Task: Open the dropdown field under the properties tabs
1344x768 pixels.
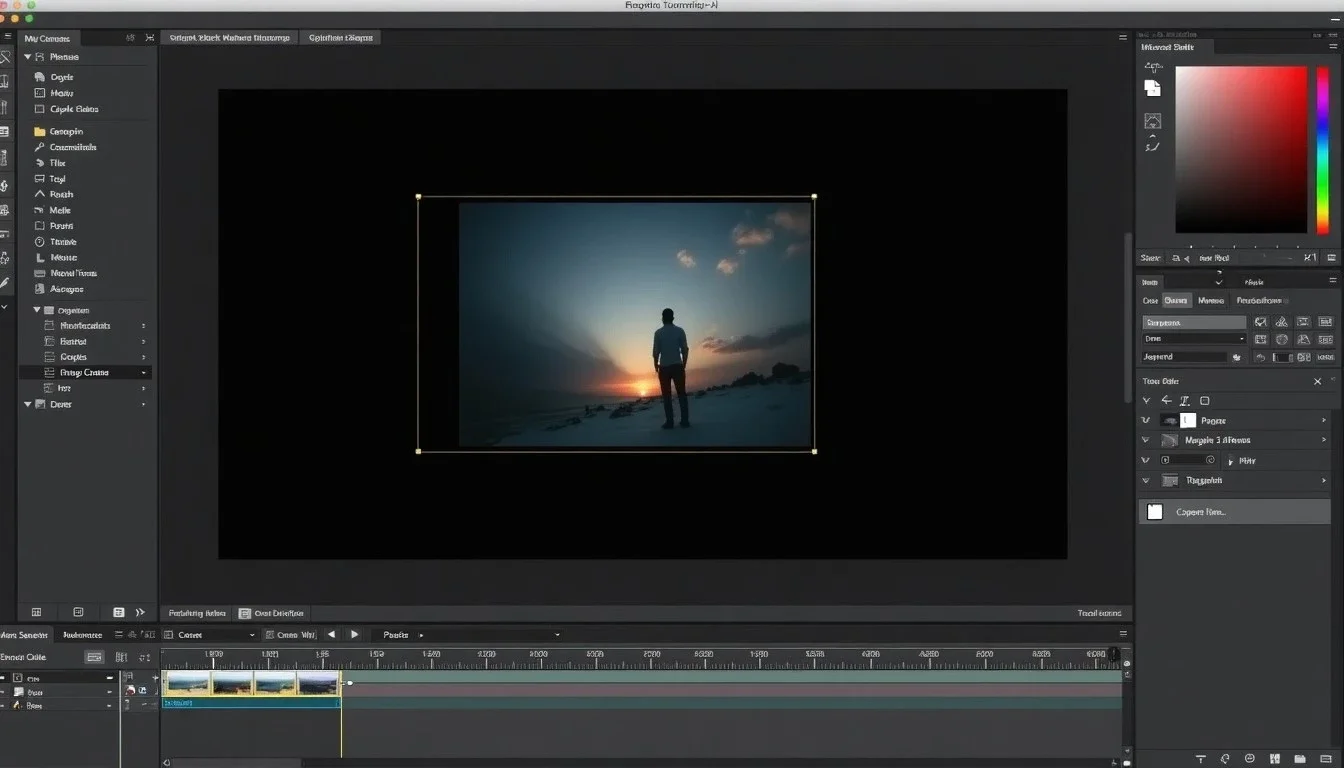Action: 1193,339
